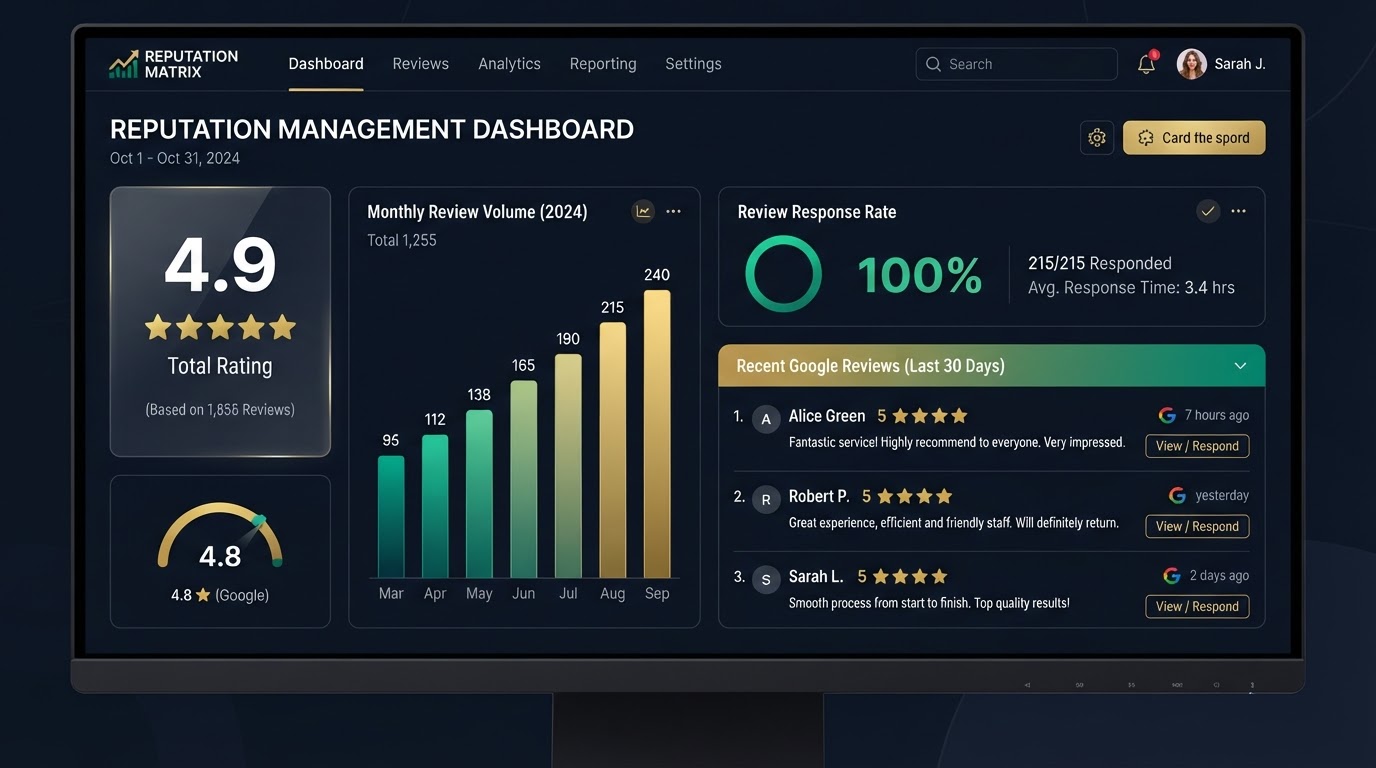This screenshot has width=1376, height=768.
Task: Click the checkmark icon in Response Rate
Action: (x=1208, y=211)
